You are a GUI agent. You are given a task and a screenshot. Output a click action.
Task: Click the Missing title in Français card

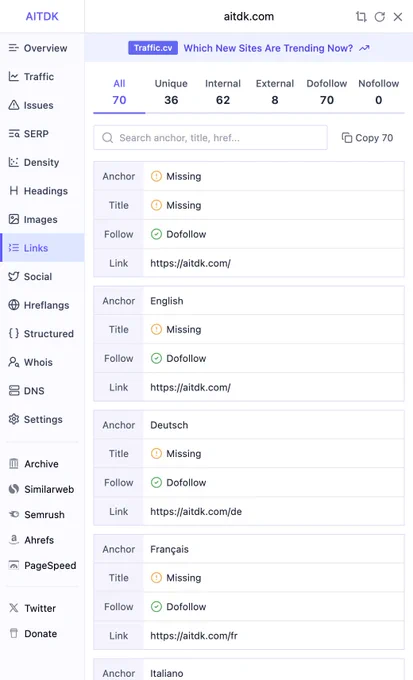184,578
